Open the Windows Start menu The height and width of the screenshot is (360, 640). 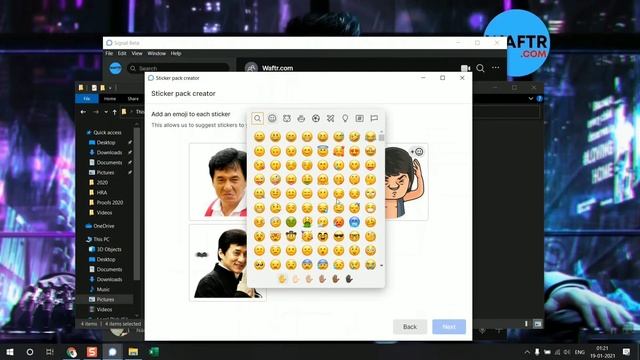pos(10,352)
